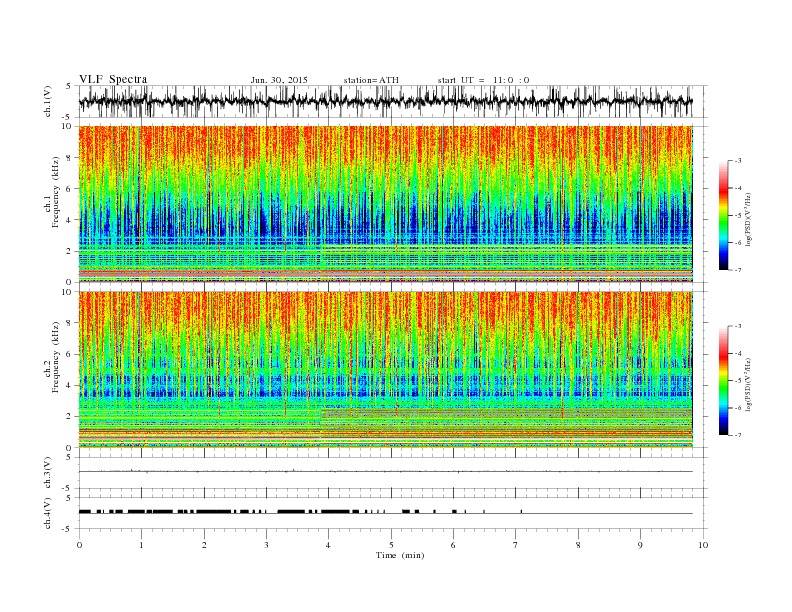Click the time axis tick label '3'
The height and width of the screenshot is (612, 792).
266,545
